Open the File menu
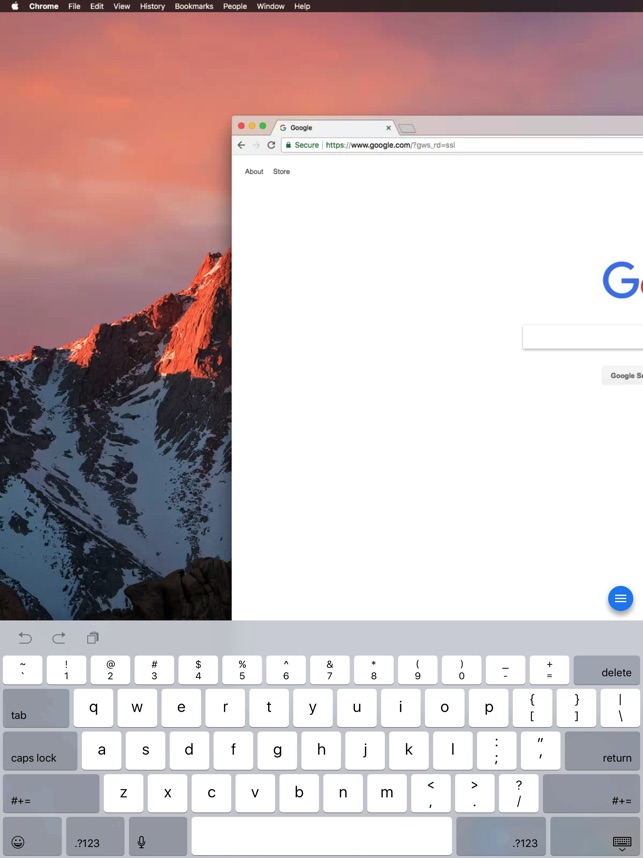Screen dimensions: 643x858 click(74, 6)
